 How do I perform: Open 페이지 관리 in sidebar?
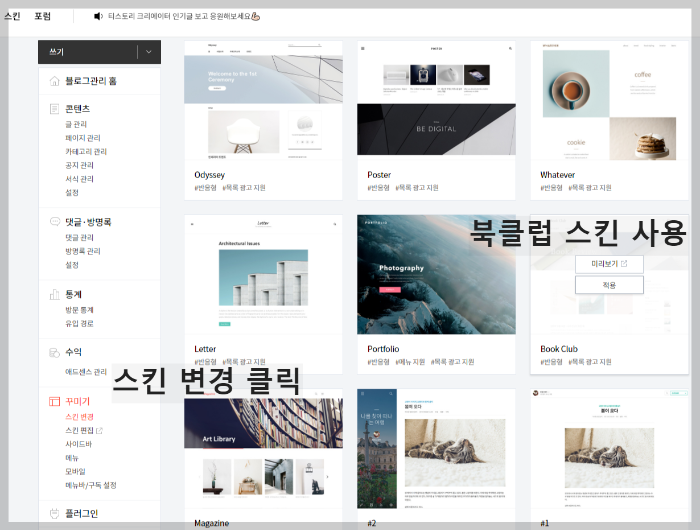point(83,138)
